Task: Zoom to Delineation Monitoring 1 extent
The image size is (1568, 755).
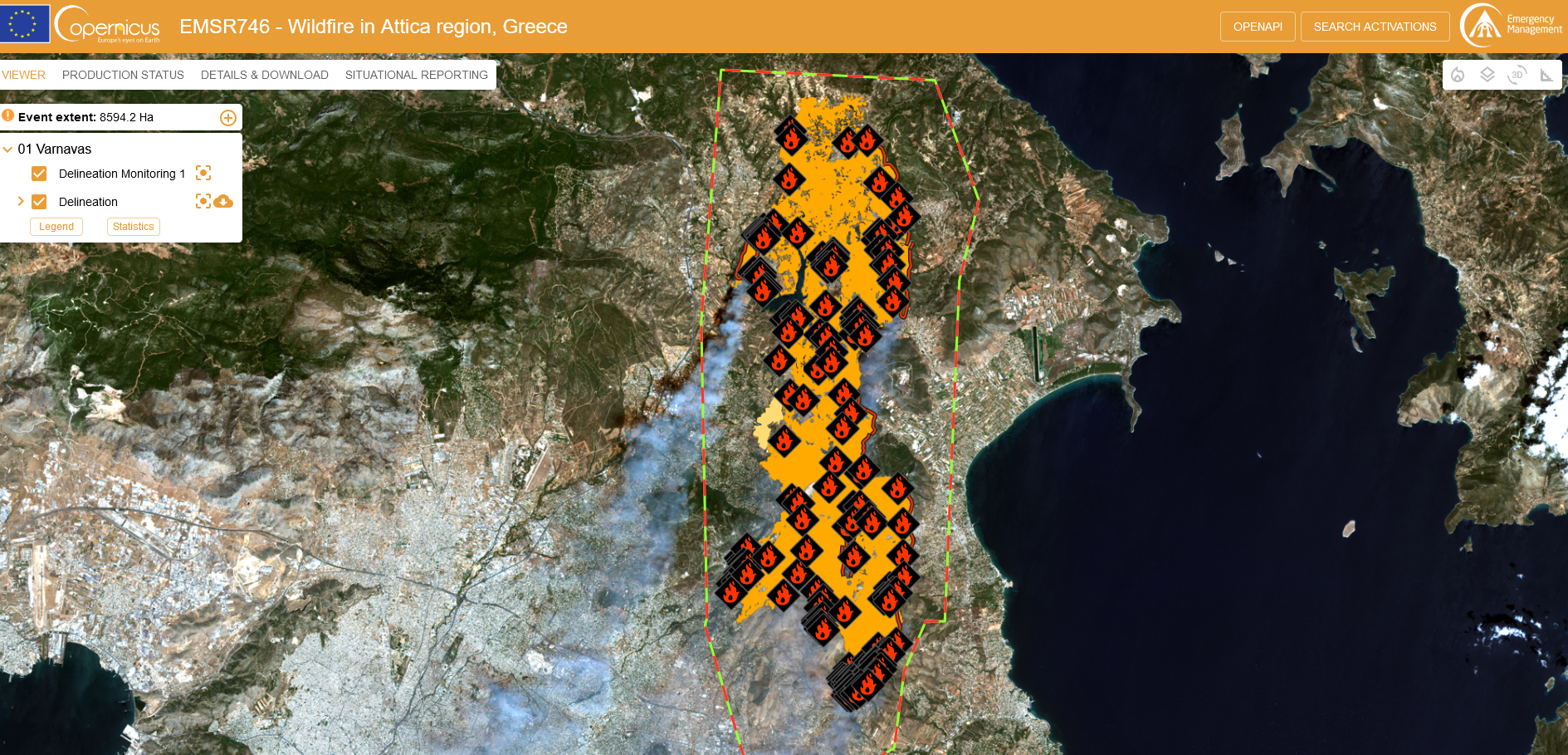Action: point(203,173)
